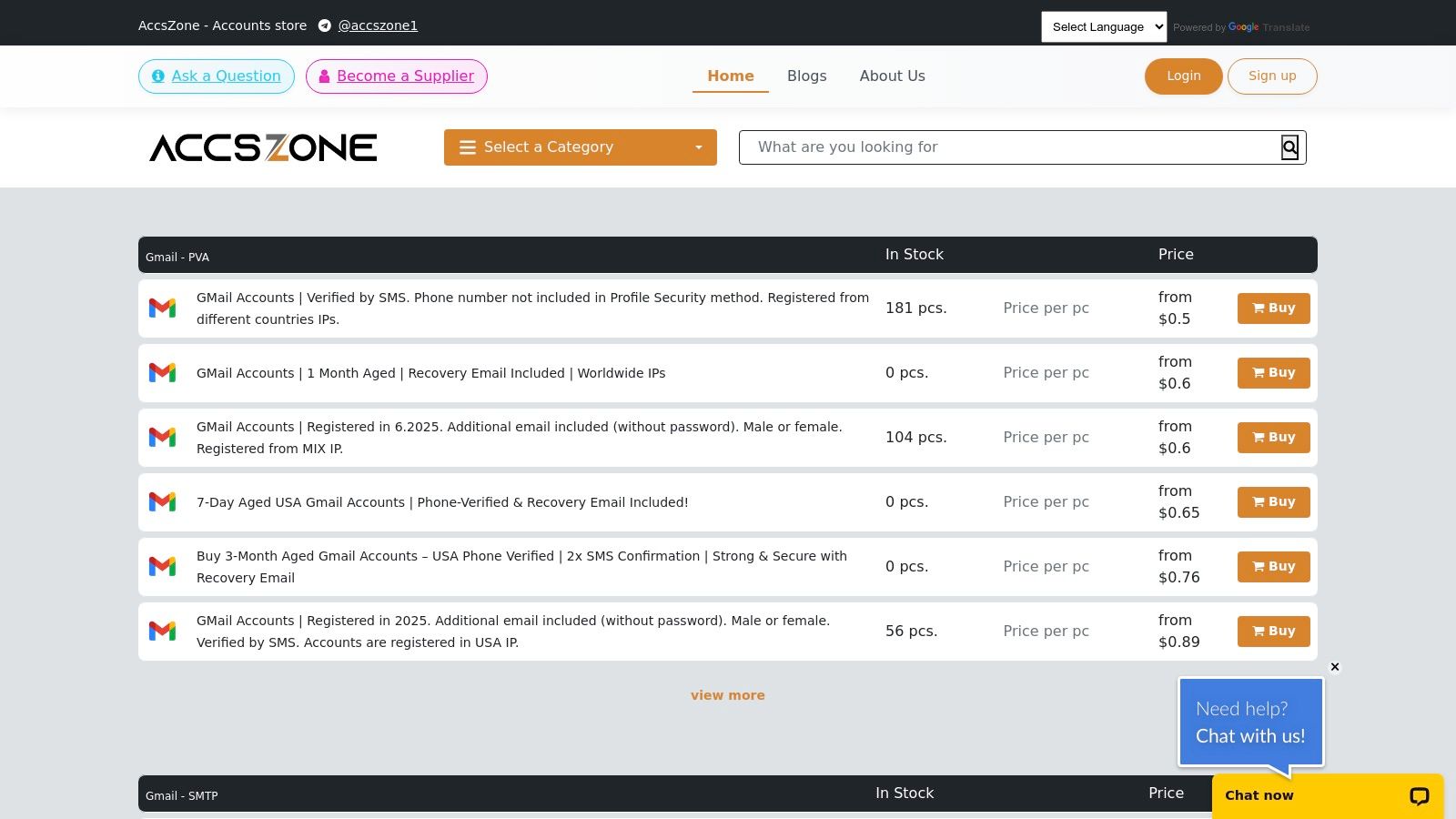Buy the 104 pcs. GMail accounts
Viewport: 1456px width, 819px height.
[1274, 438]
